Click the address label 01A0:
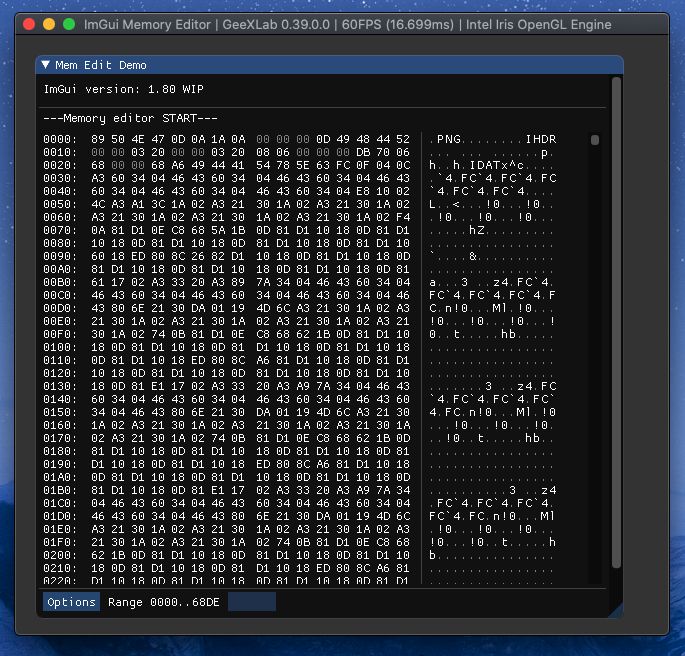This screenshot has width=685, height=656. pos(60,477)
